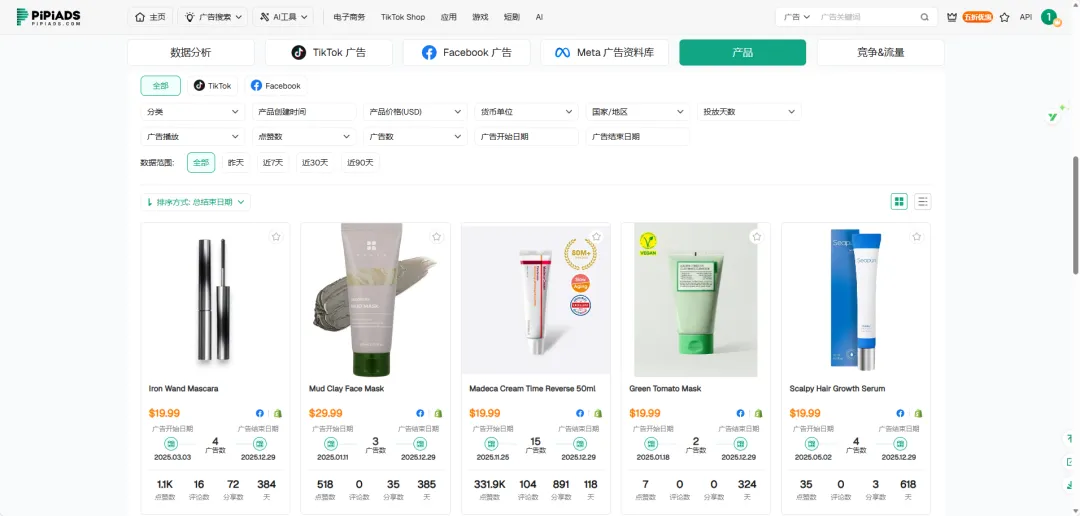Open the 广告 search type selector
1080x516 pixels.
click(x=797, y=17)
